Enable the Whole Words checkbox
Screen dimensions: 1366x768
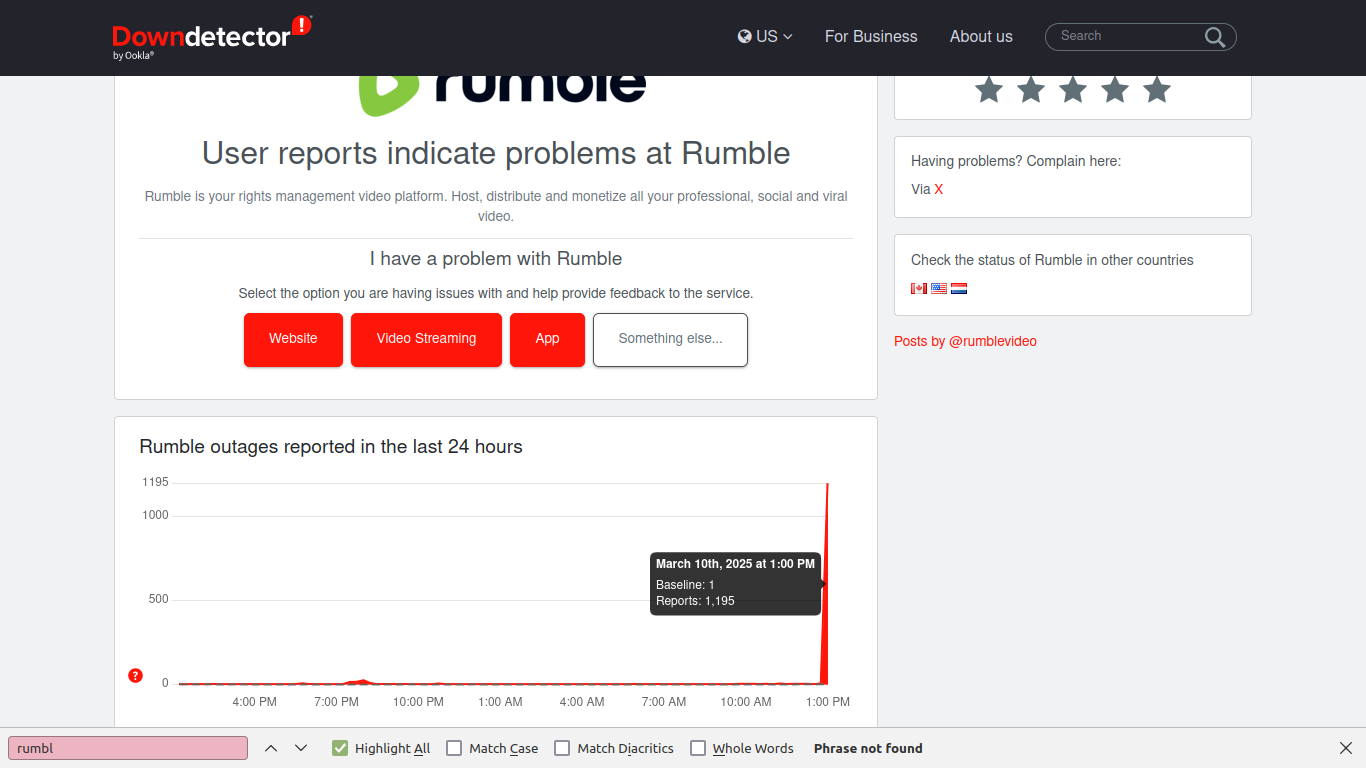(x=698, y=748)
